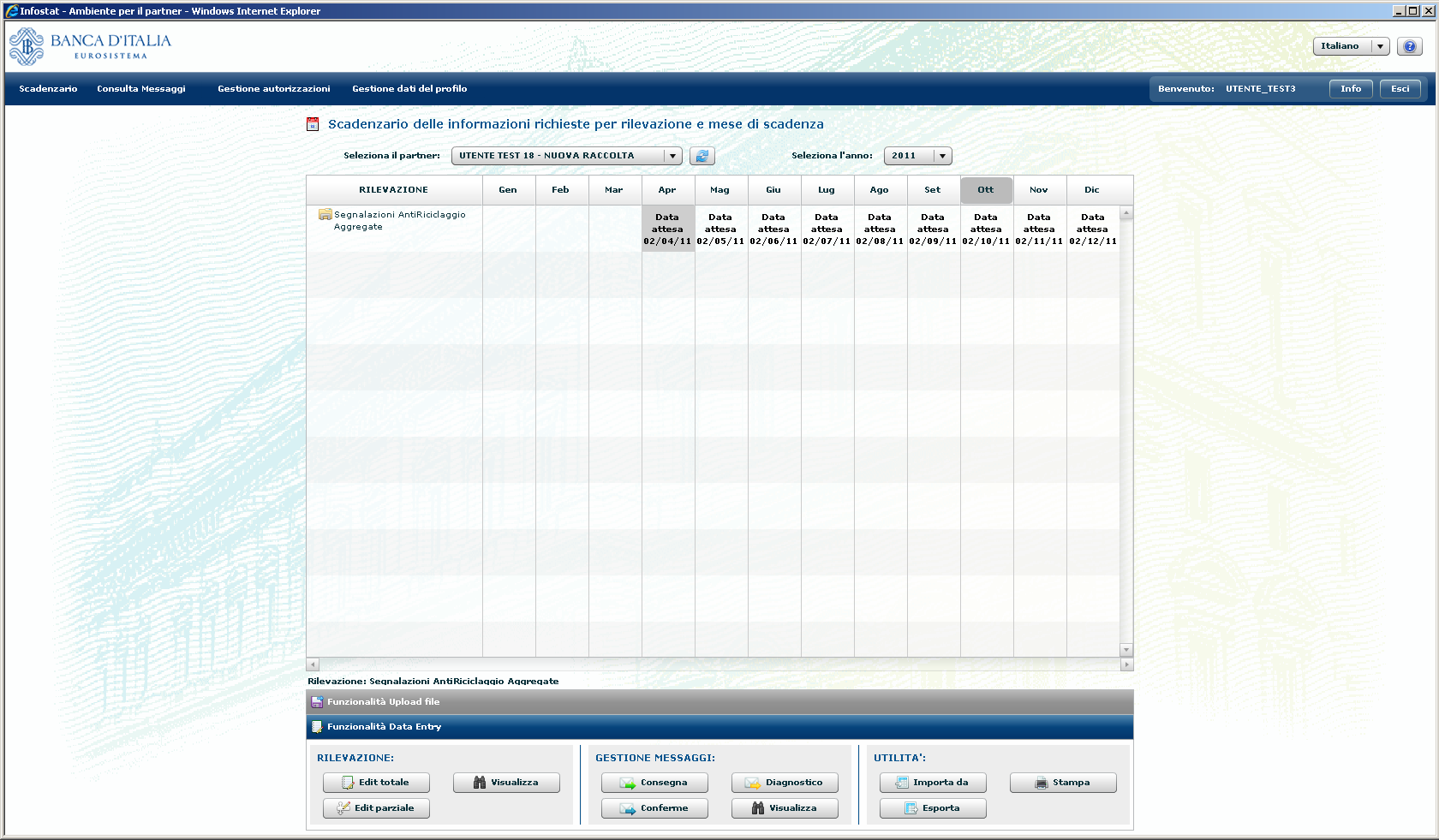Select the Mar month column header
Screen dimensions: 1439x840
tap(615, 190)
